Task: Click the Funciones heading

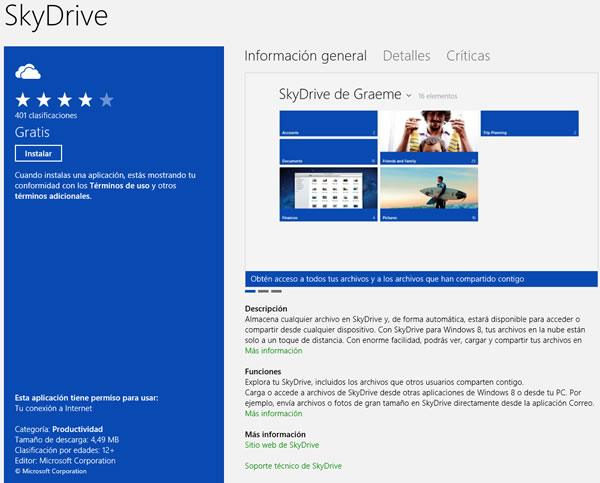Action: click(x=263, y=371)
